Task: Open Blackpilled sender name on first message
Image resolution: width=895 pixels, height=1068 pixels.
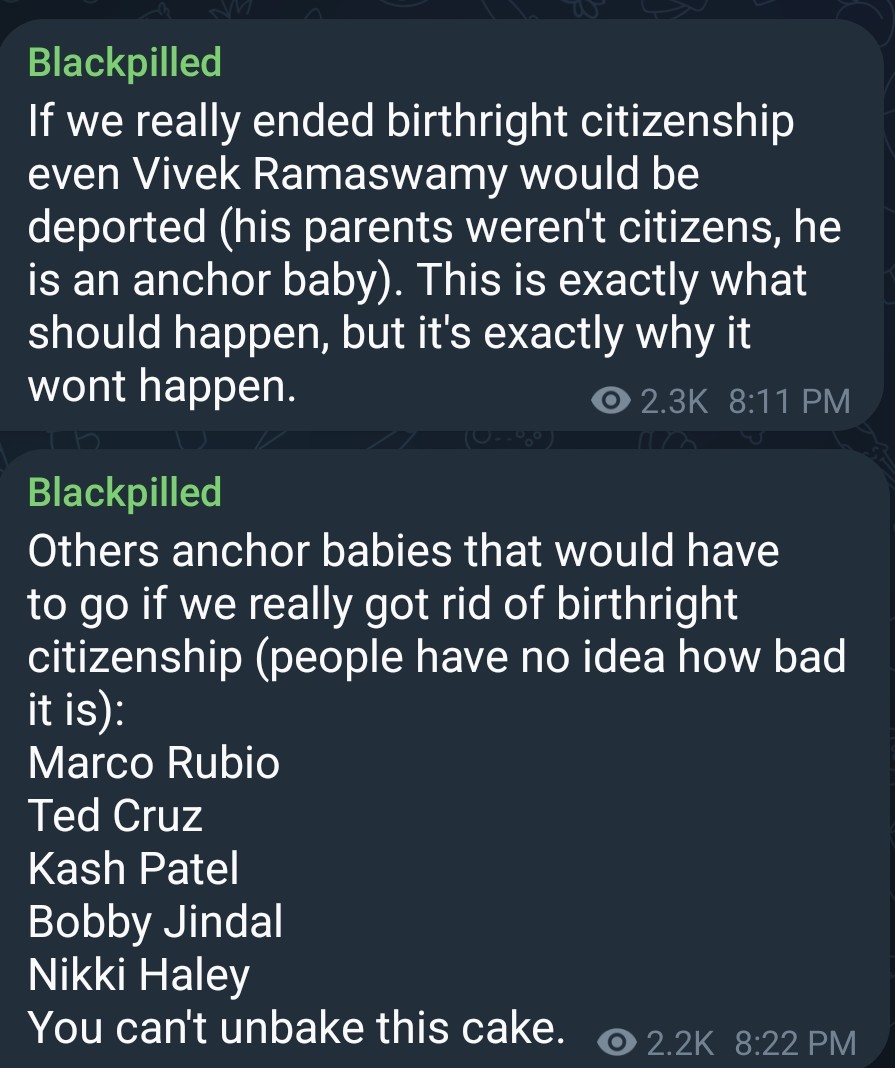Action: [125, 63]
